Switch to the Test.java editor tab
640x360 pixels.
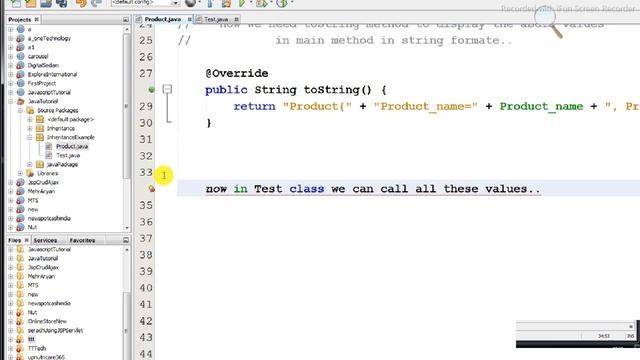coord(216,19)
